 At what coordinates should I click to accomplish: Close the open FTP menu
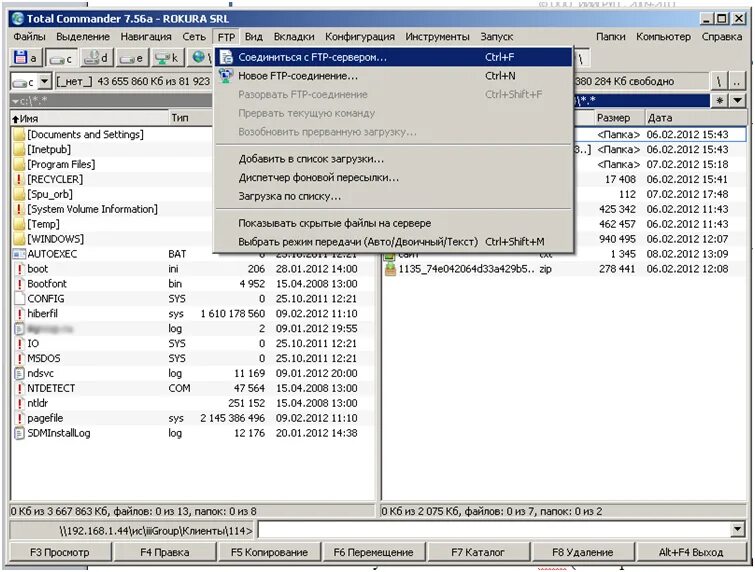click(x=226, y=37)
